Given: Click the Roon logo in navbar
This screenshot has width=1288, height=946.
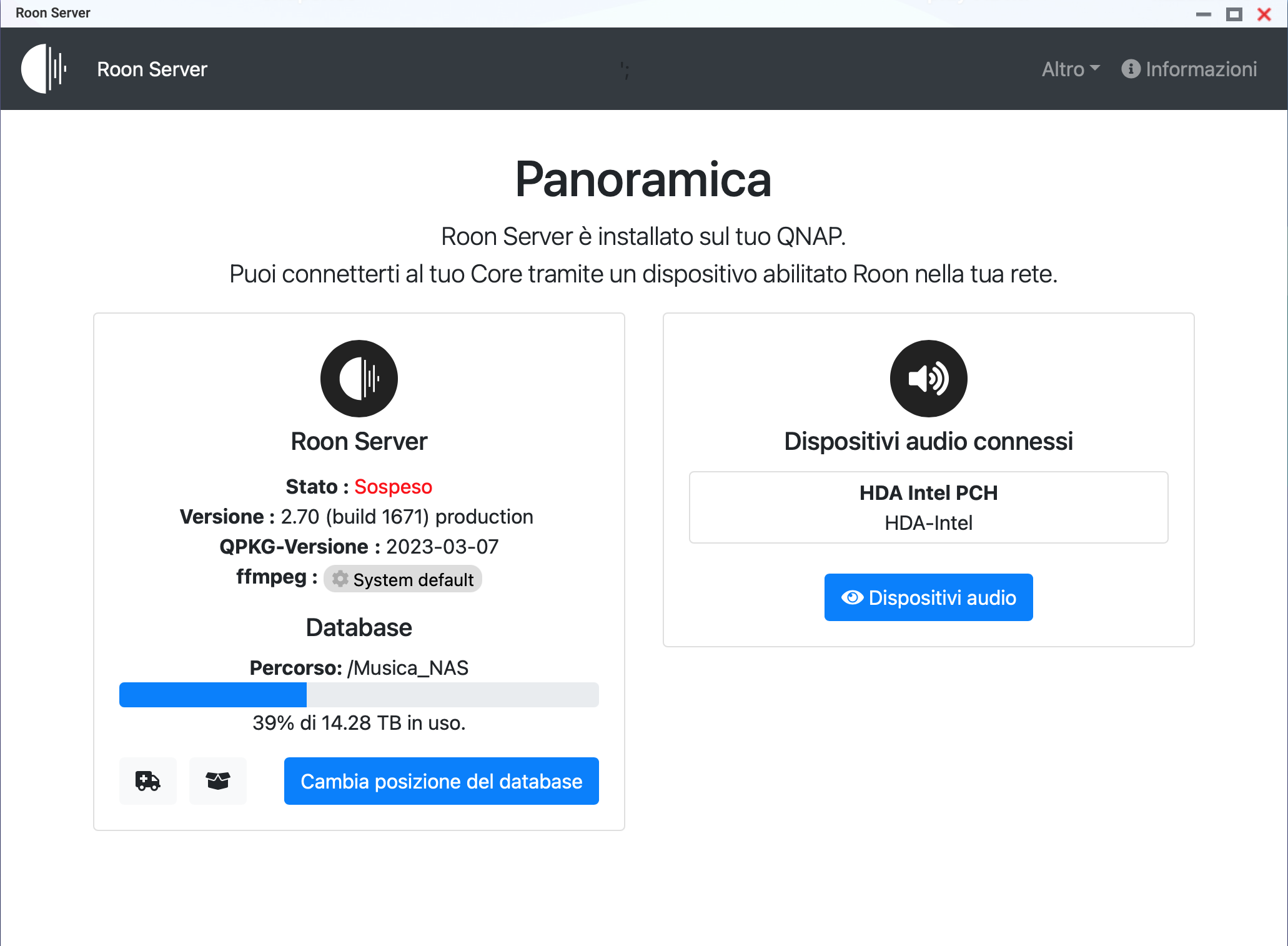Looking at the screenshot, I should coord(44,69).
